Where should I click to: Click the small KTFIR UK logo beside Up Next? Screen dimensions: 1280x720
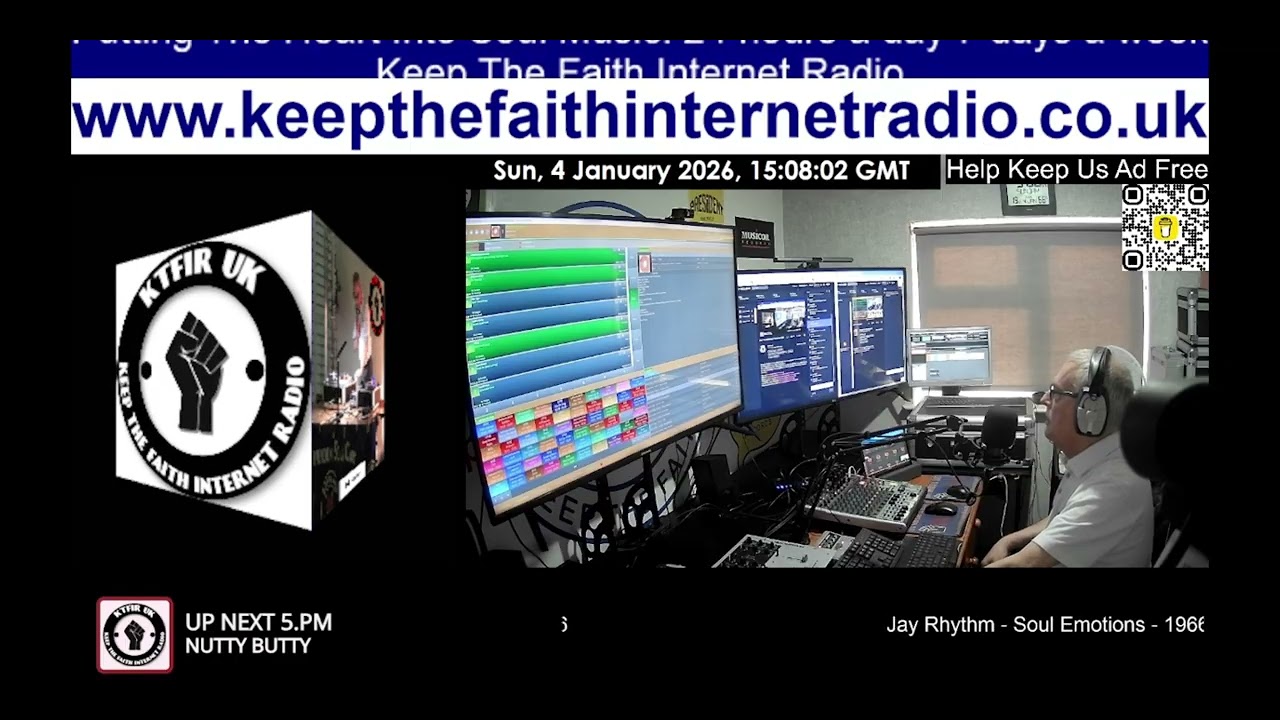134,635
